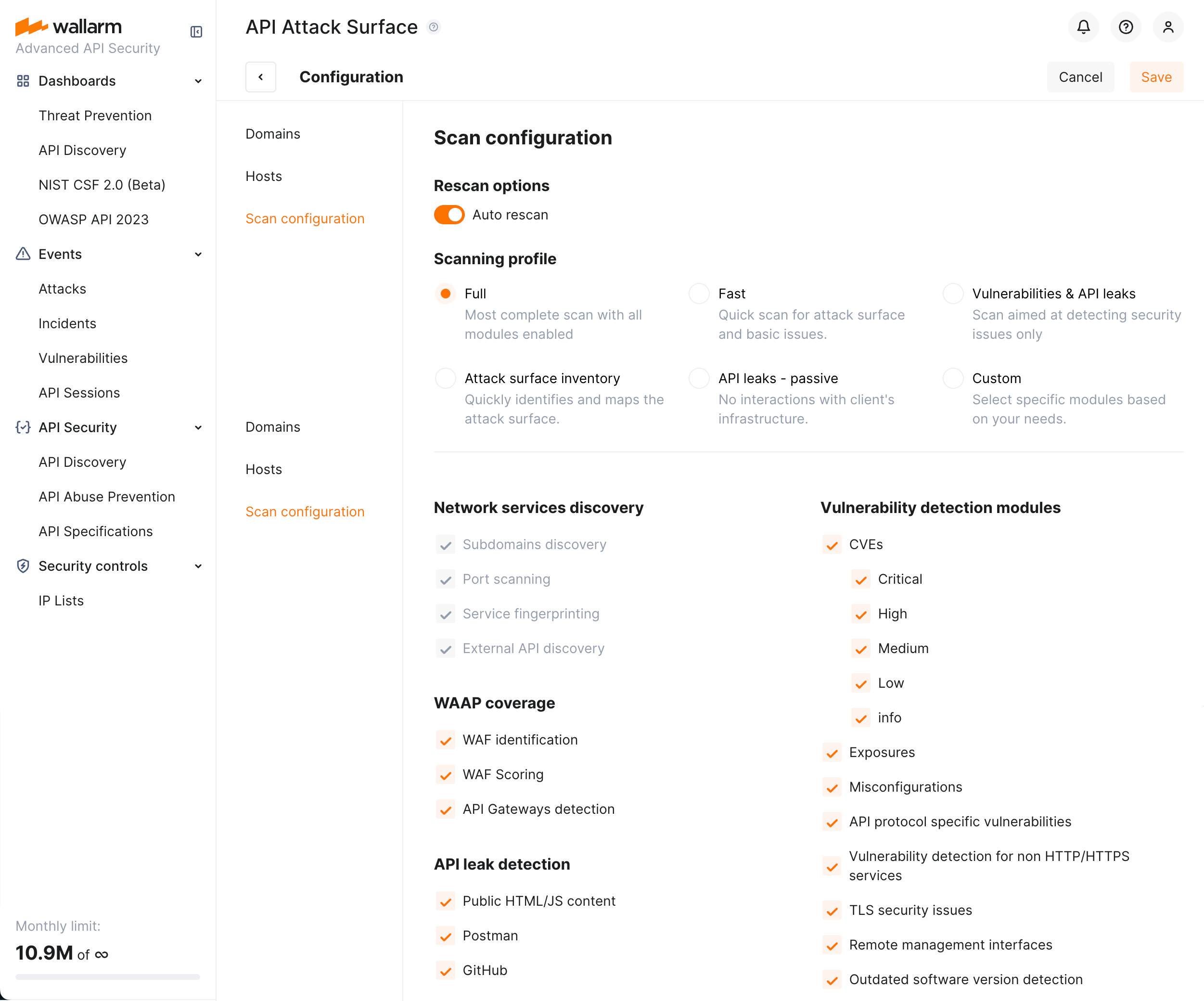Uncheck the Exposures module checkbox
The height and width of the screenshot is (1001, 1204).
click(x=832, y=752)
